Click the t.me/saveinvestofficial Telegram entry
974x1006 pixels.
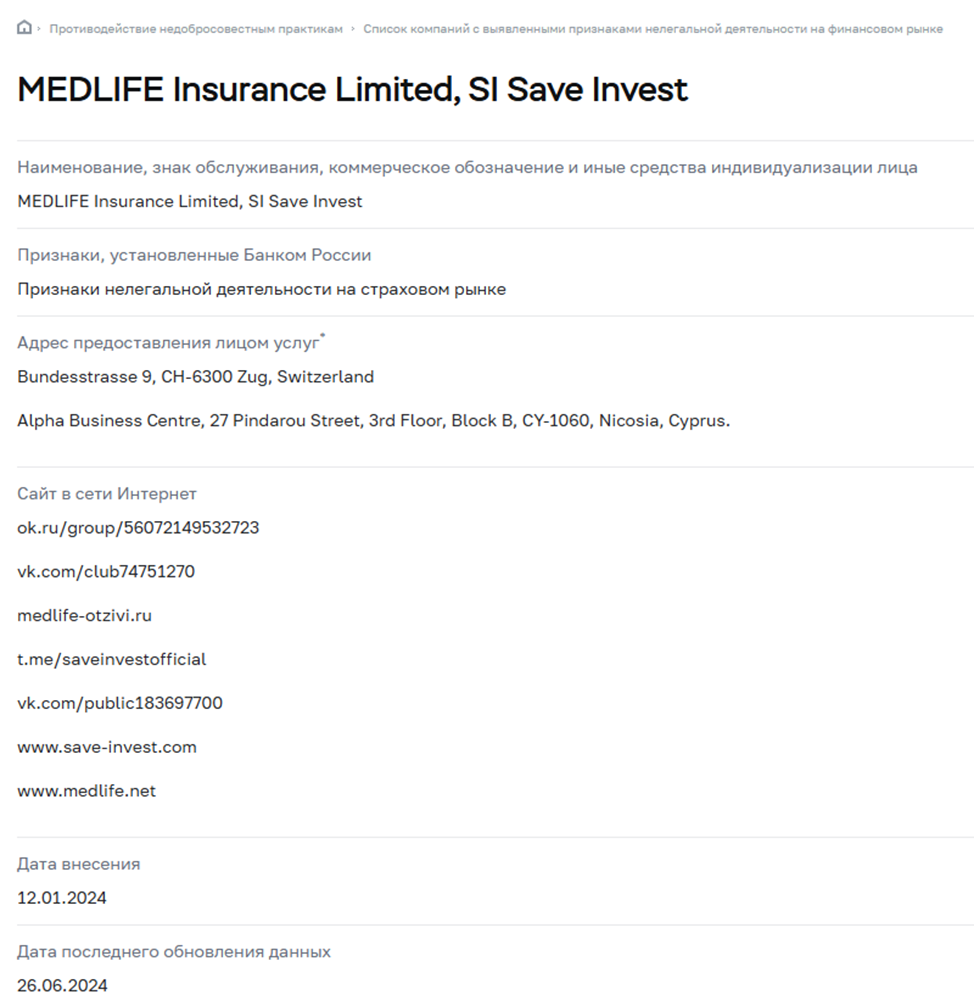coord(112,660)
